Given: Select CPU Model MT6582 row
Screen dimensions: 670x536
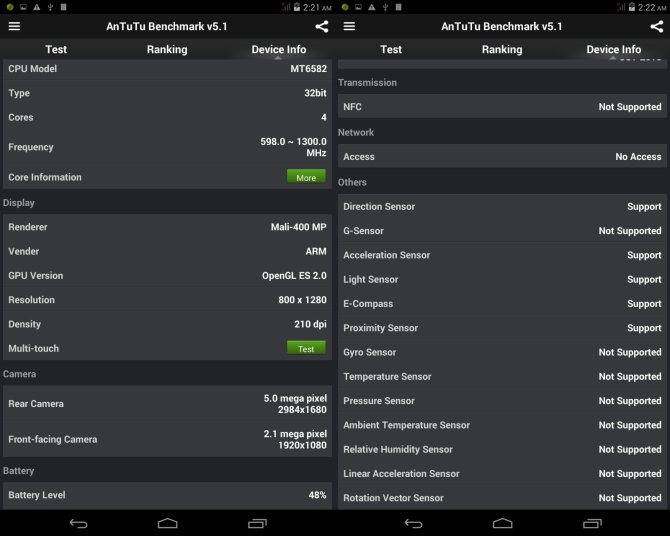Looking at the screenshot, I should pyautogui.click(x=168, y=69).
